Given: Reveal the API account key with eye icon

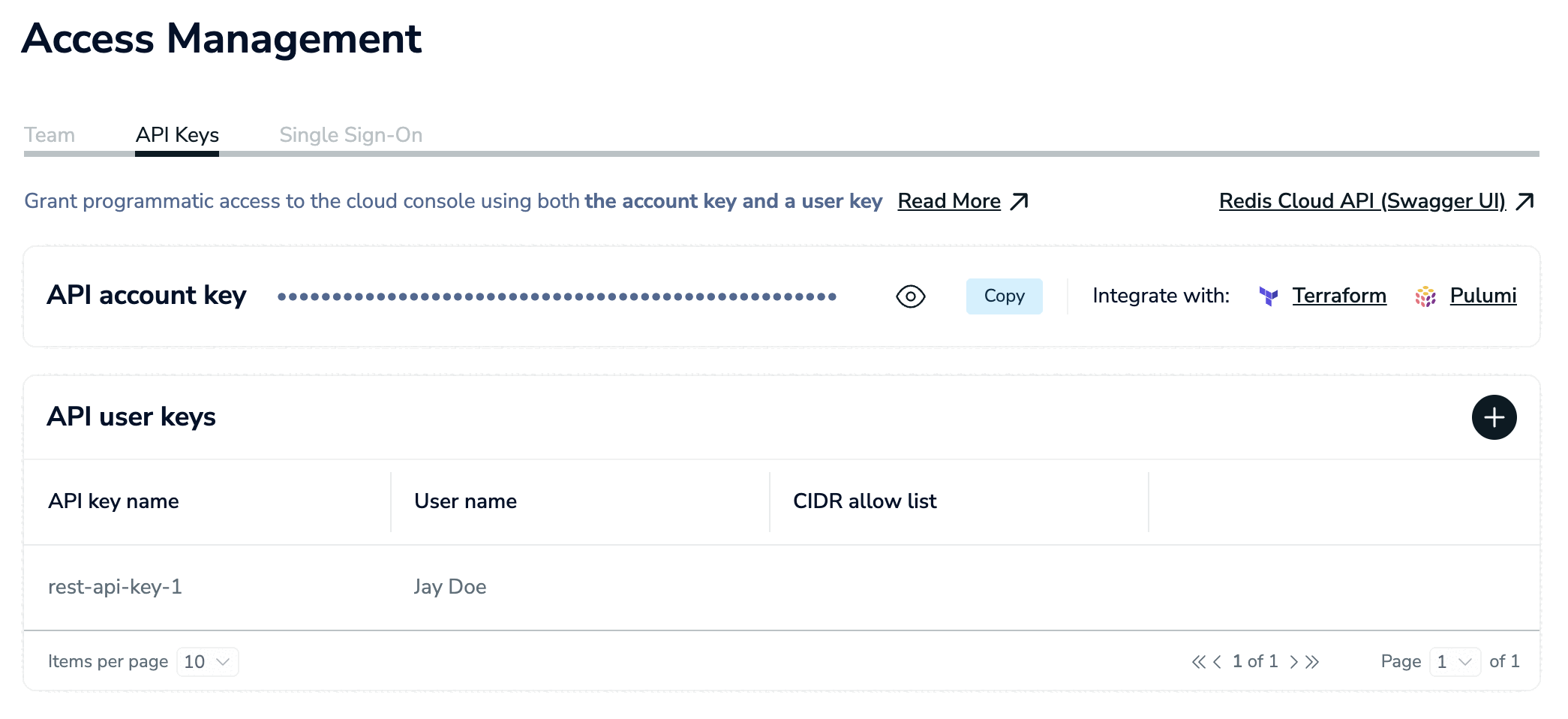Looking at the screenshot, I should point(910,296).
